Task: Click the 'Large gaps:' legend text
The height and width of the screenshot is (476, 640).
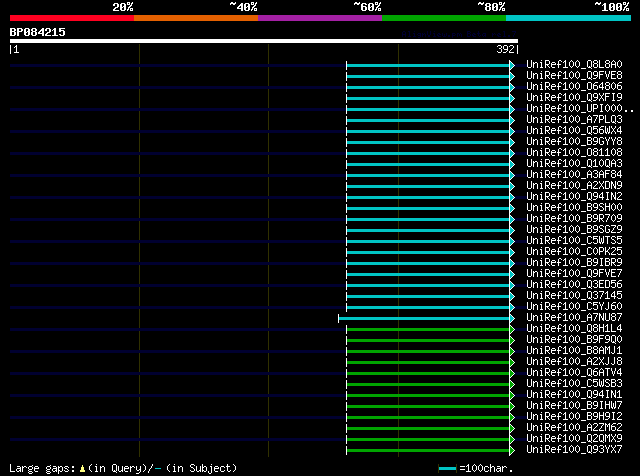Action: coord(42,469)
